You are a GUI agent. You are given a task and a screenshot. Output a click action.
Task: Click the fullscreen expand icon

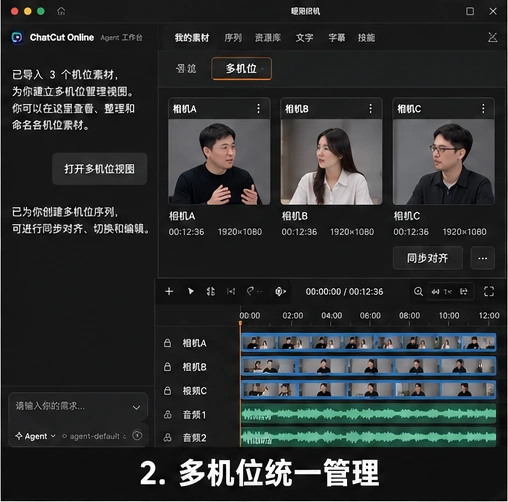coord(489,292)
